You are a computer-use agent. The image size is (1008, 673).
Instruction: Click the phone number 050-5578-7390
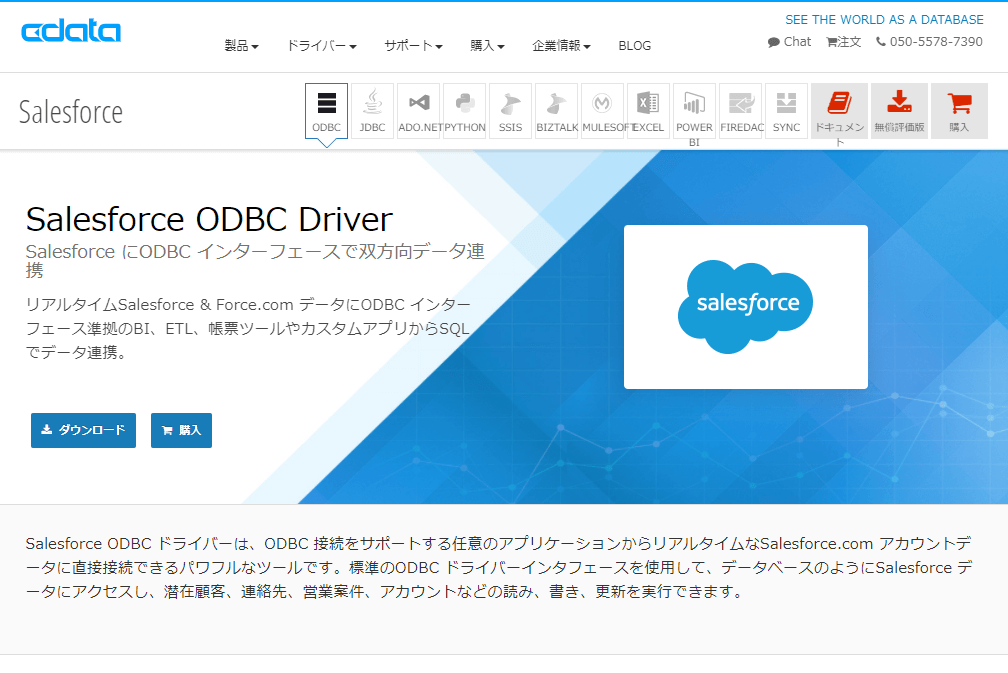(930, 42)
